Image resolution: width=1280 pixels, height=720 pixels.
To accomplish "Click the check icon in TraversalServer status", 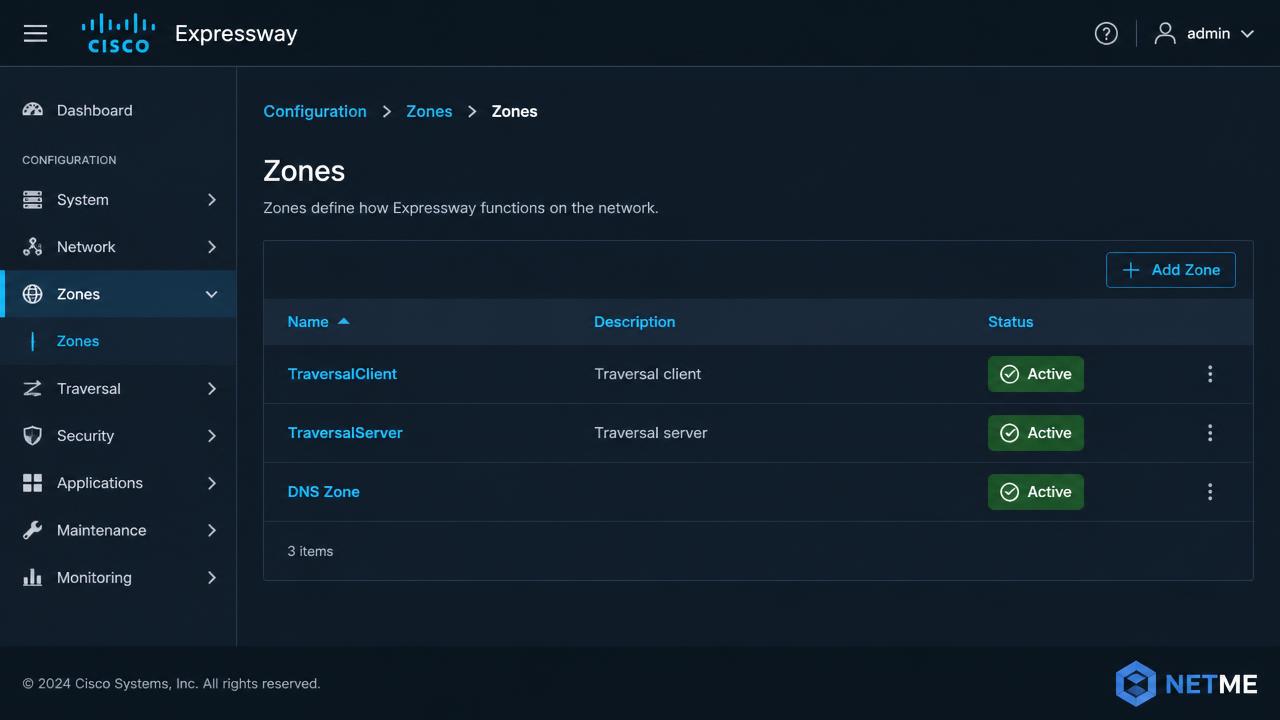I will tap(1010, 433).
